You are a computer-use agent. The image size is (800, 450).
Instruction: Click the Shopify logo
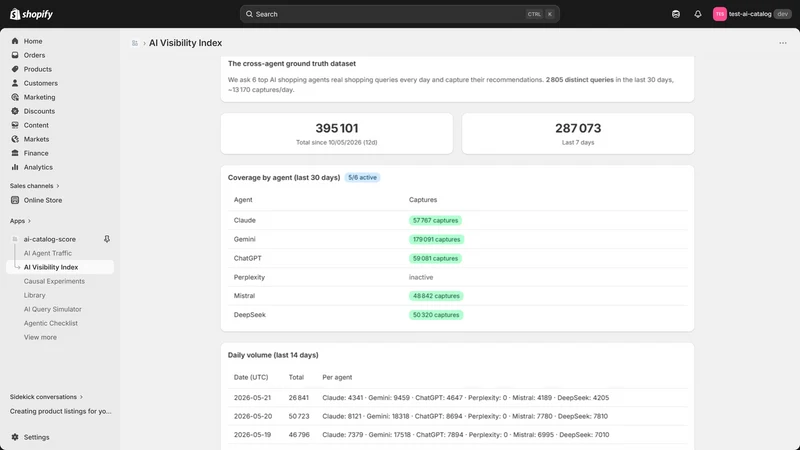(31, 14)
